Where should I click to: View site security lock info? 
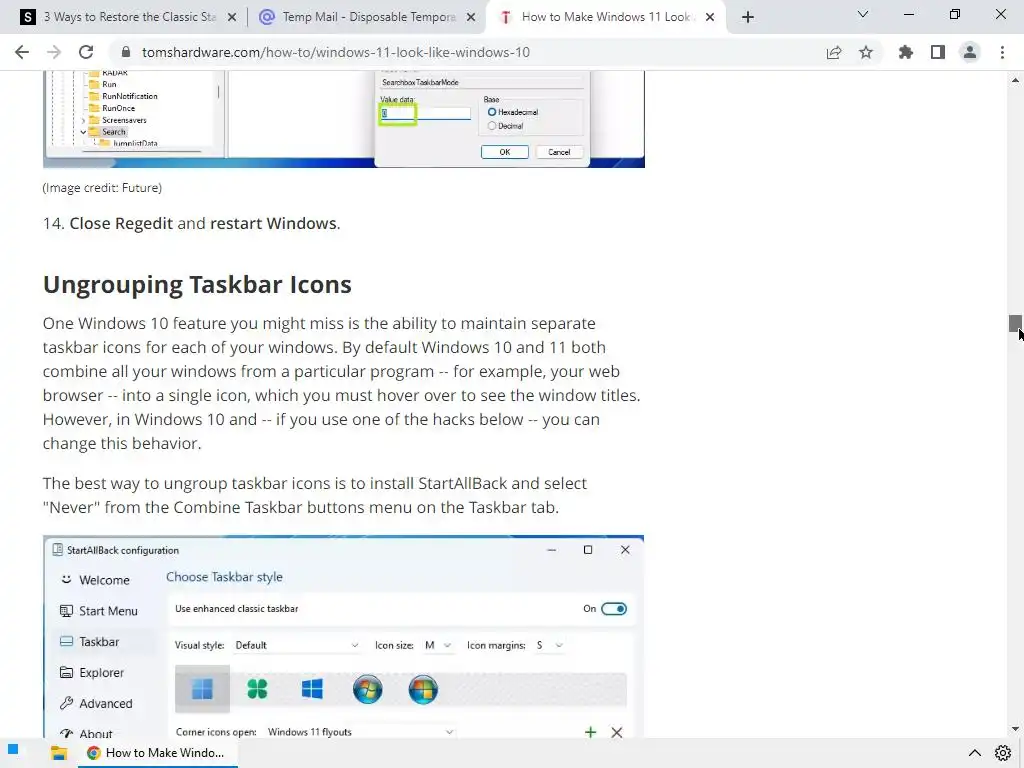tap(126, 52)
